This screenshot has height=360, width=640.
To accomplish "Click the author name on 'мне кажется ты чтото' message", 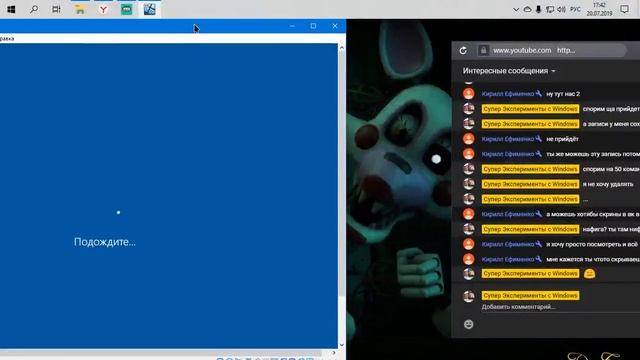I will click(x=508, y=260).
